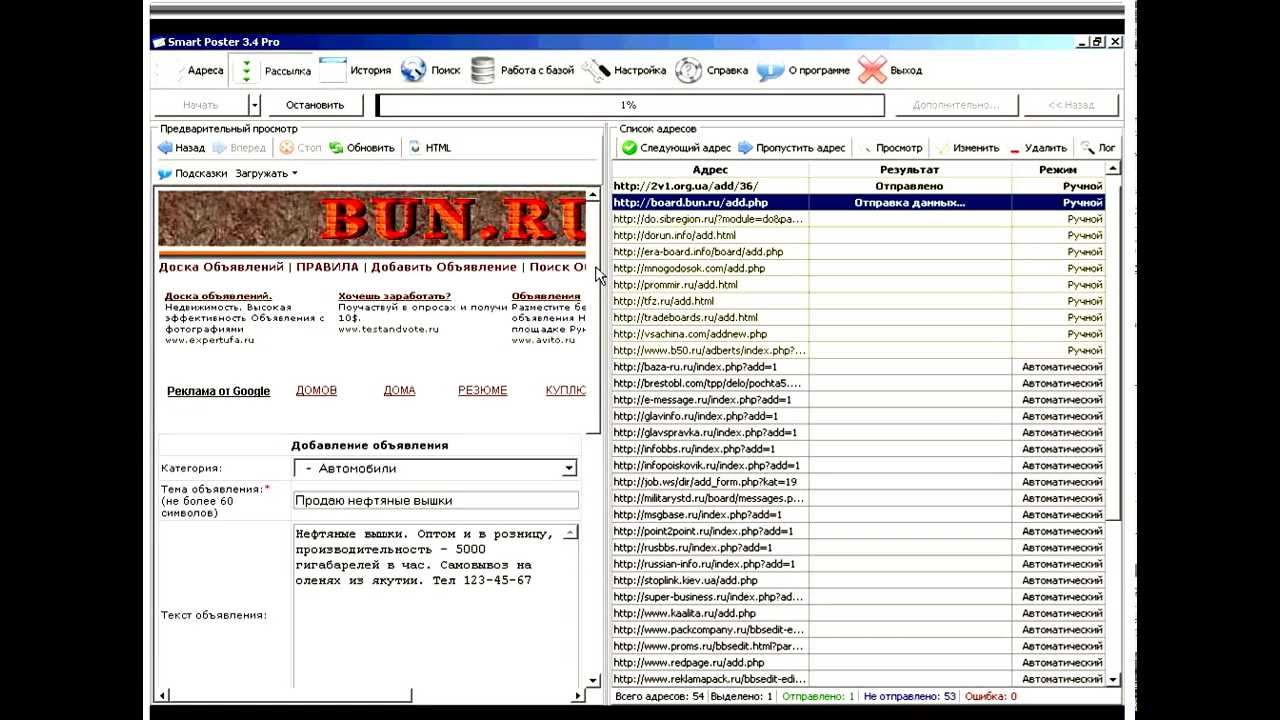Sort by the Результат column header

(909, 170)
